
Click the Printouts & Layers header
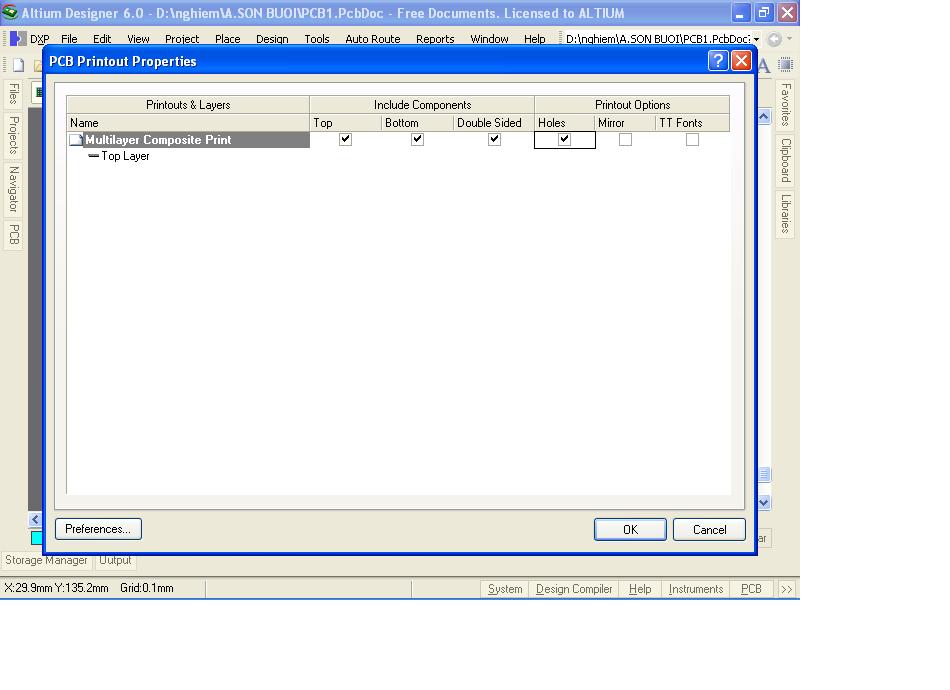(x=188, y=105)
